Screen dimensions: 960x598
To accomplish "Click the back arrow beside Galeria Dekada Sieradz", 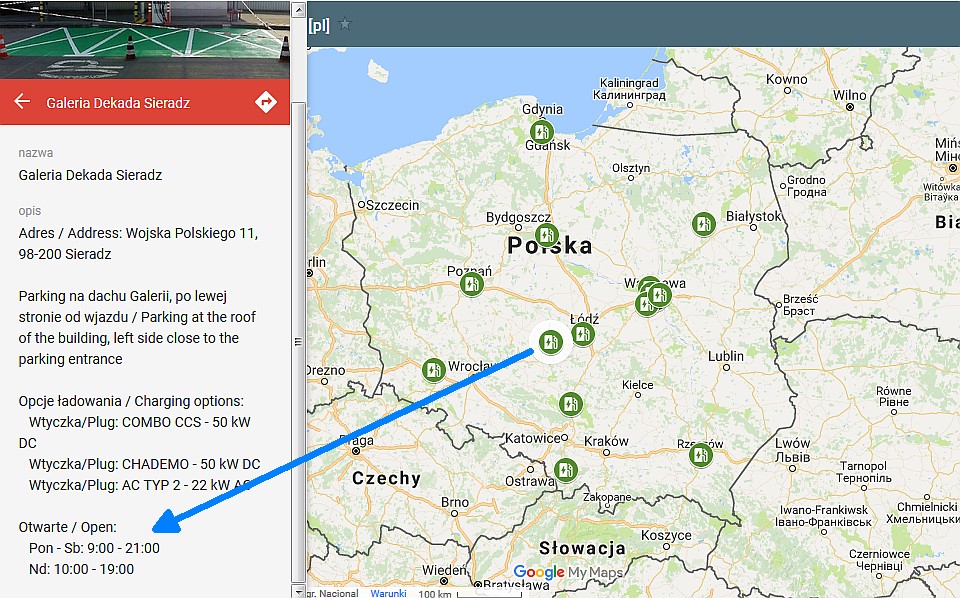I will point(22,101).
